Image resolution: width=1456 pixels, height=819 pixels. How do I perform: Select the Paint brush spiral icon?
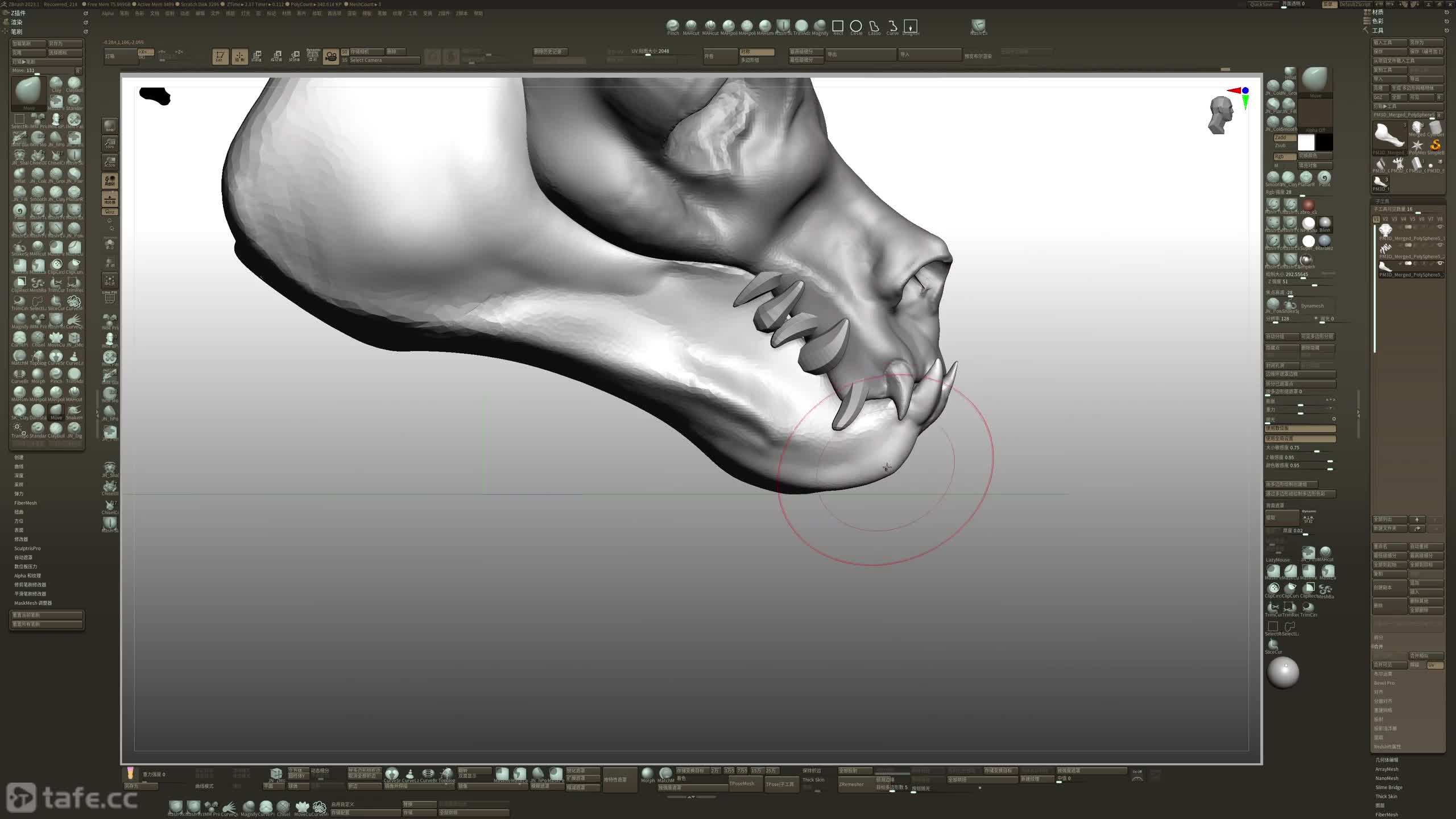(x=1324, y=177)
